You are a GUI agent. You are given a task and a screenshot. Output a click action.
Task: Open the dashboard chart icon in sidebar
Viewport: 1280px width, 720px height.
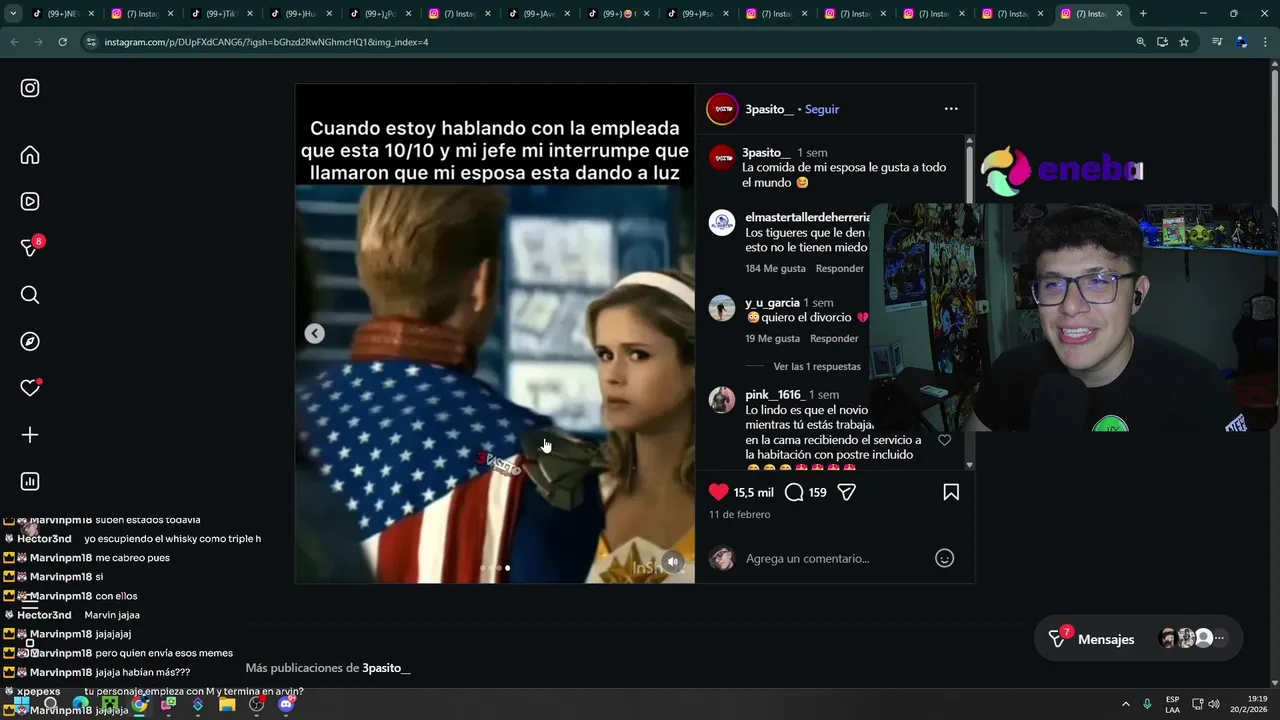(30, 481)
